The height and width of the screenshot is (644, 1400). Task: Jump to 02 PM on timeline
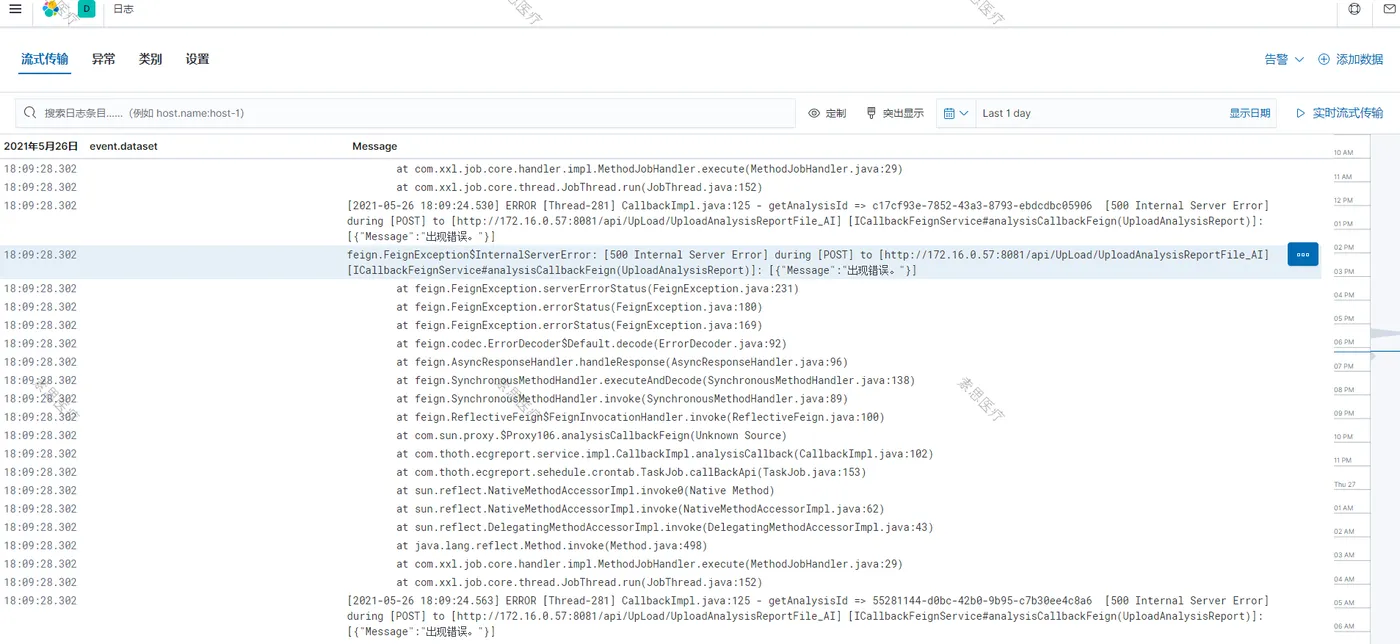coord(1343,248)
